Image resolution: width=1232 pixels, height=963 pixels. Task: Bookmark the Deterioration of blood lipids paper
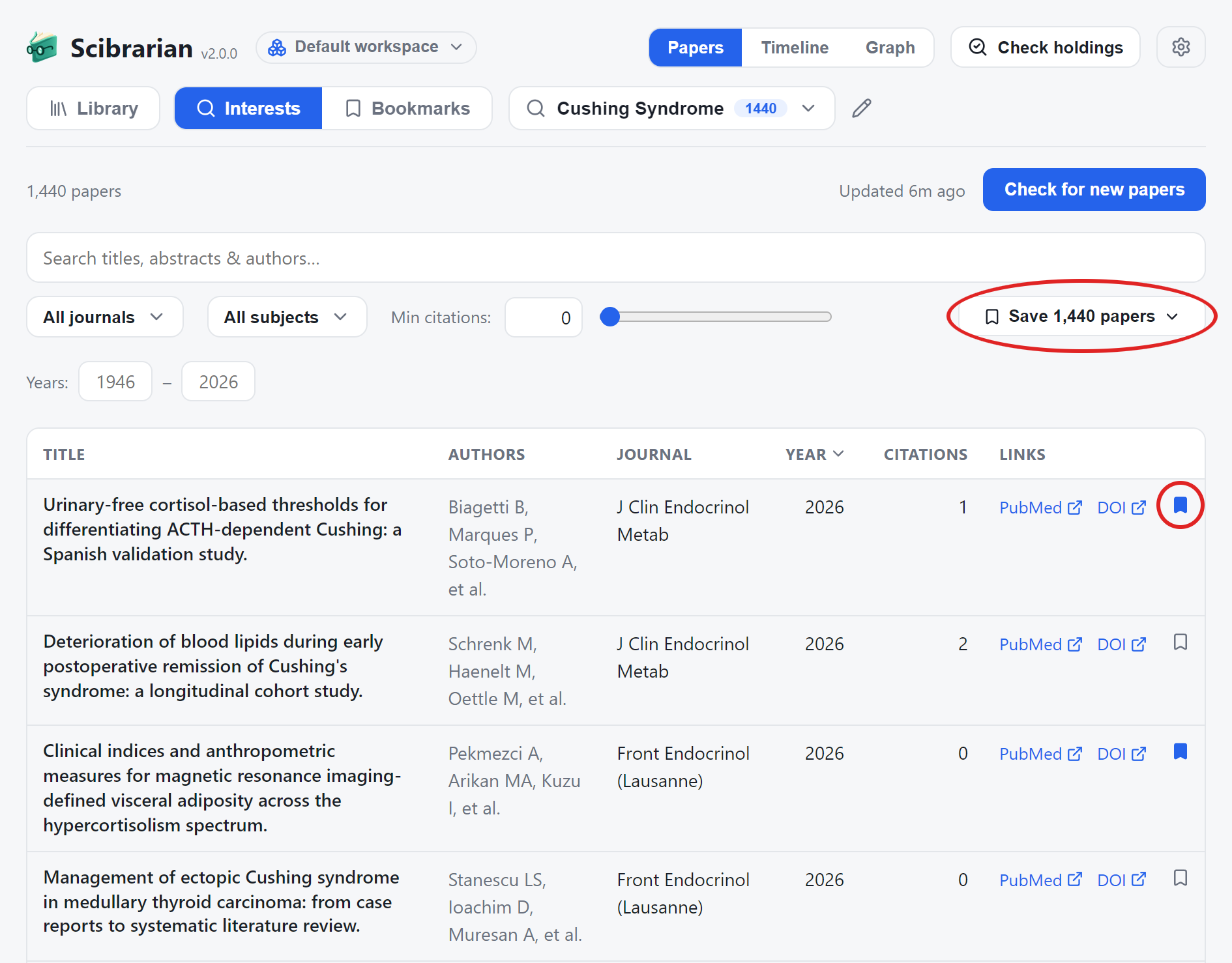[x=1180, y=642]
